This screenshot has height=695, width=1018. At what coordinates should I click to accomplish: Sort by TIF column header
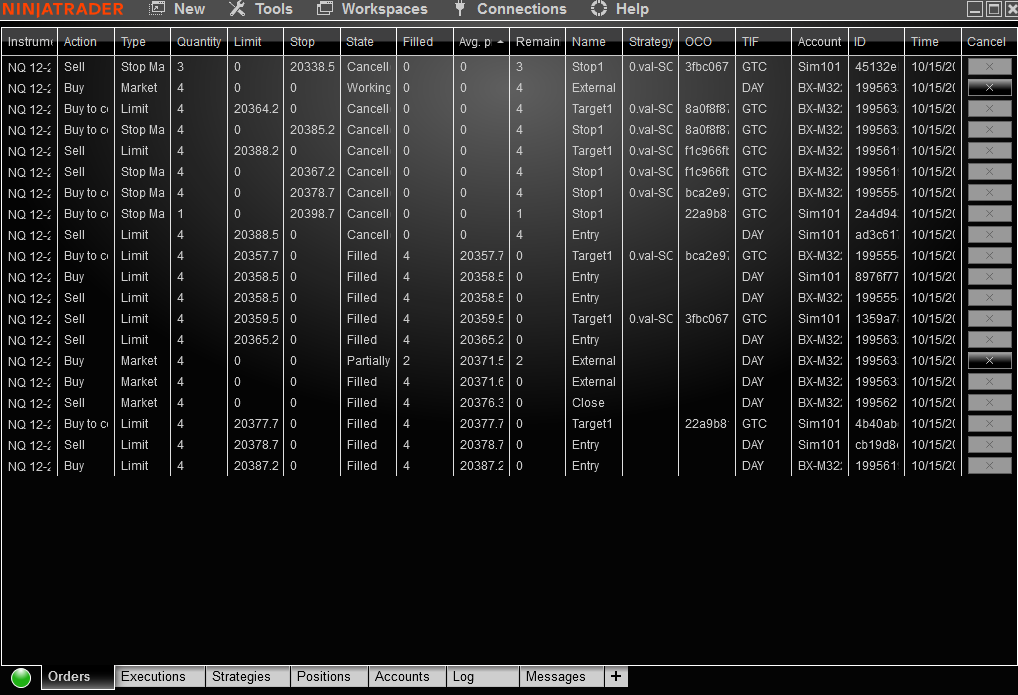pyautogui.click(x=763, y=42)
